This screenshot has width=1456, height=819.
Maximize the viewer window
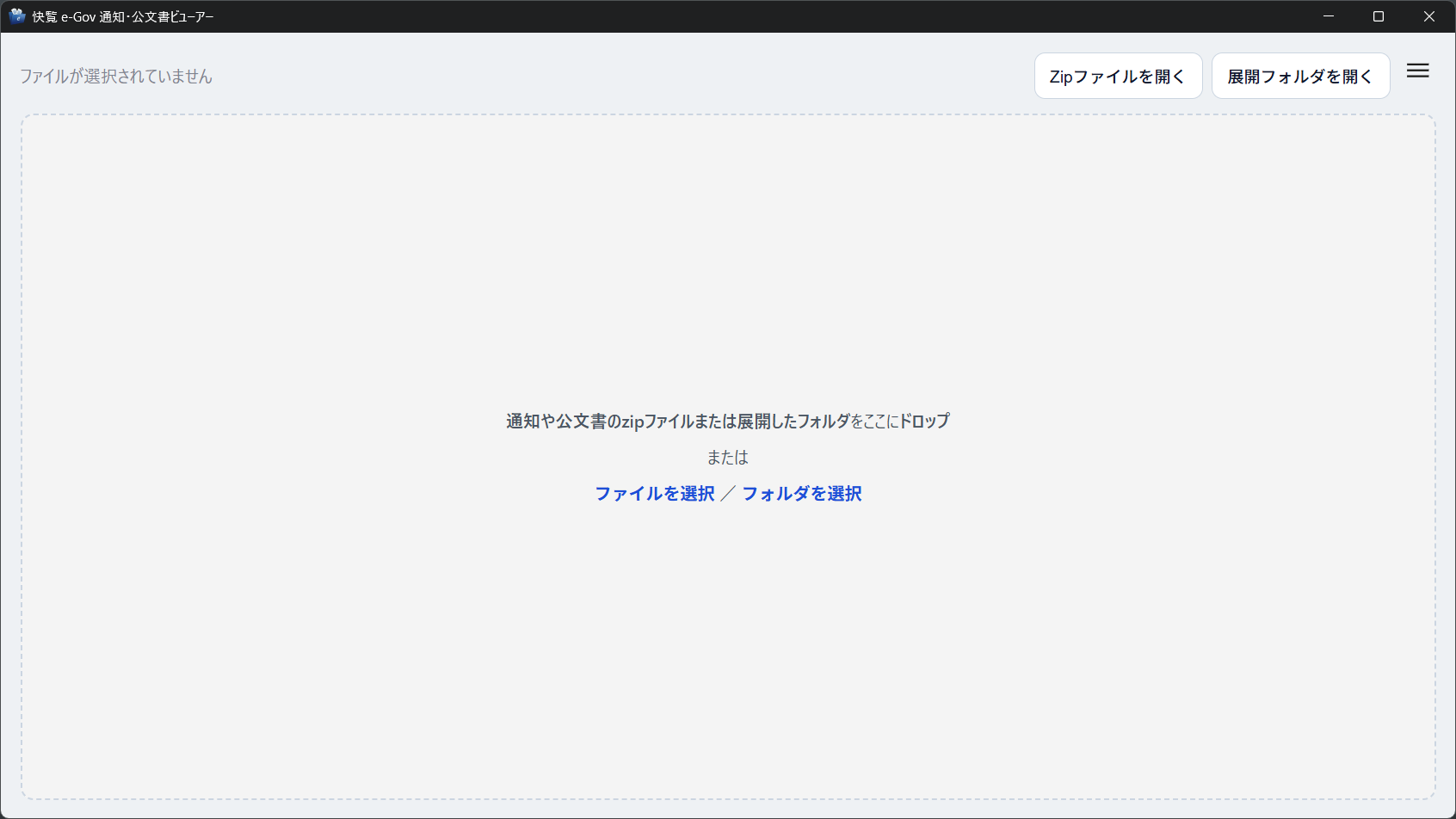point(1378,16)
